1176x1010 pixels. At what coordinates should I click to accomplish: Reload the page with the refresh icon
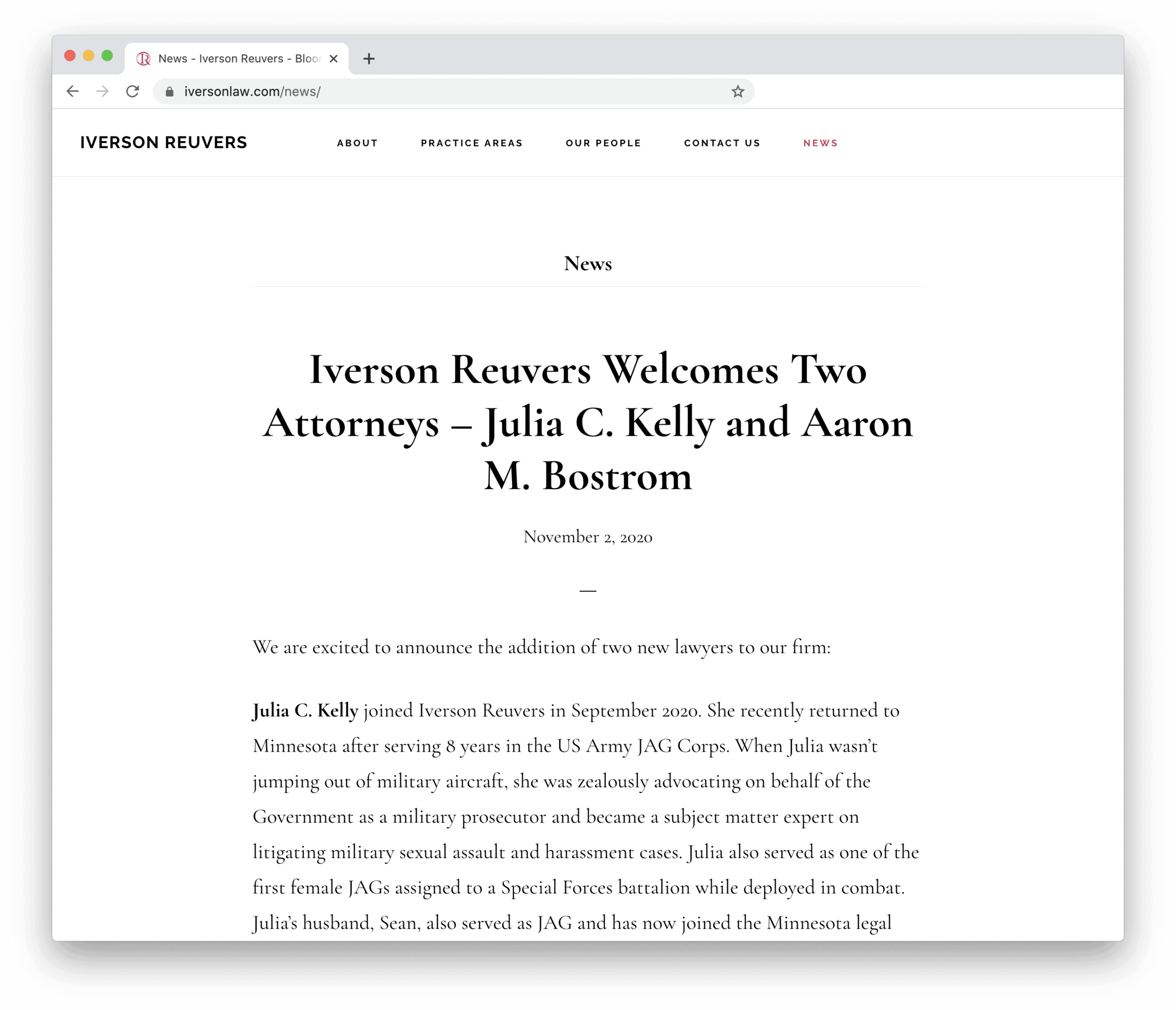point(132,91)
